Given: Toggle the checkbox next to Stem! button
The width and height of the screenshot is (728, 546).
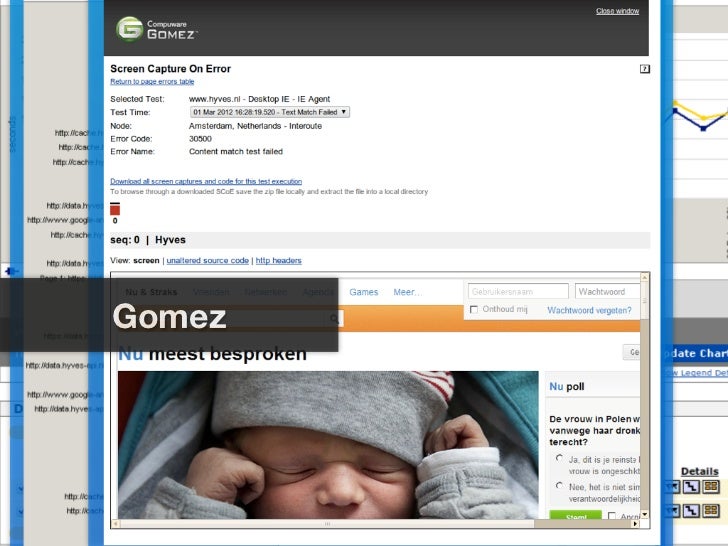Looking at the screenshot, I should 612,516.
